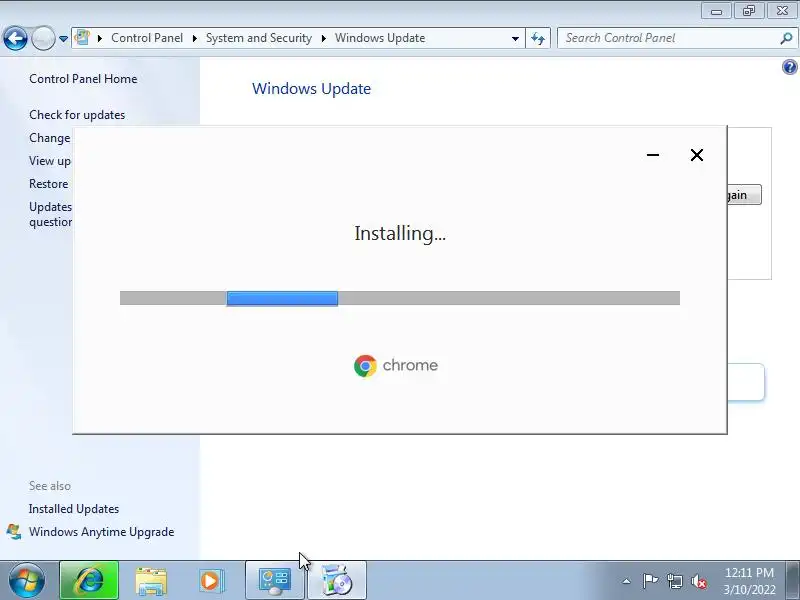This screenshot has height=600, width=800.
Task: Open the blue Help question mark
Action: 789,67
